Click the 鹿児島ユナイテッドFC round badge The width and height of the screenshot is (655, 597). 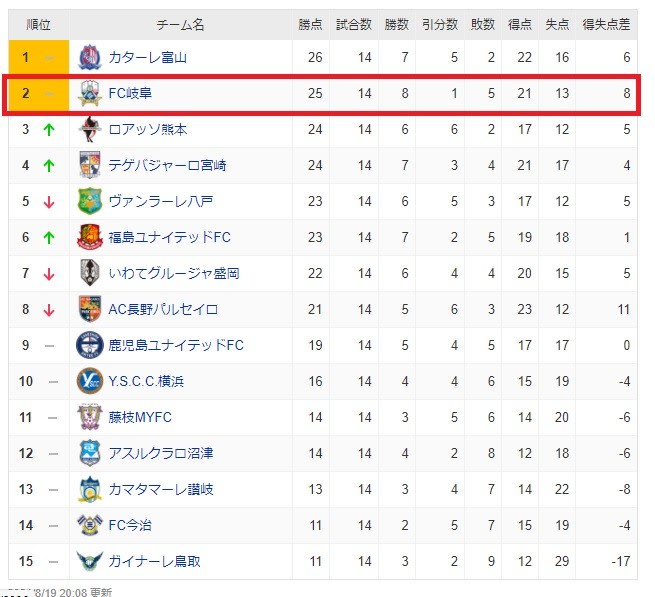click(89, 345)
